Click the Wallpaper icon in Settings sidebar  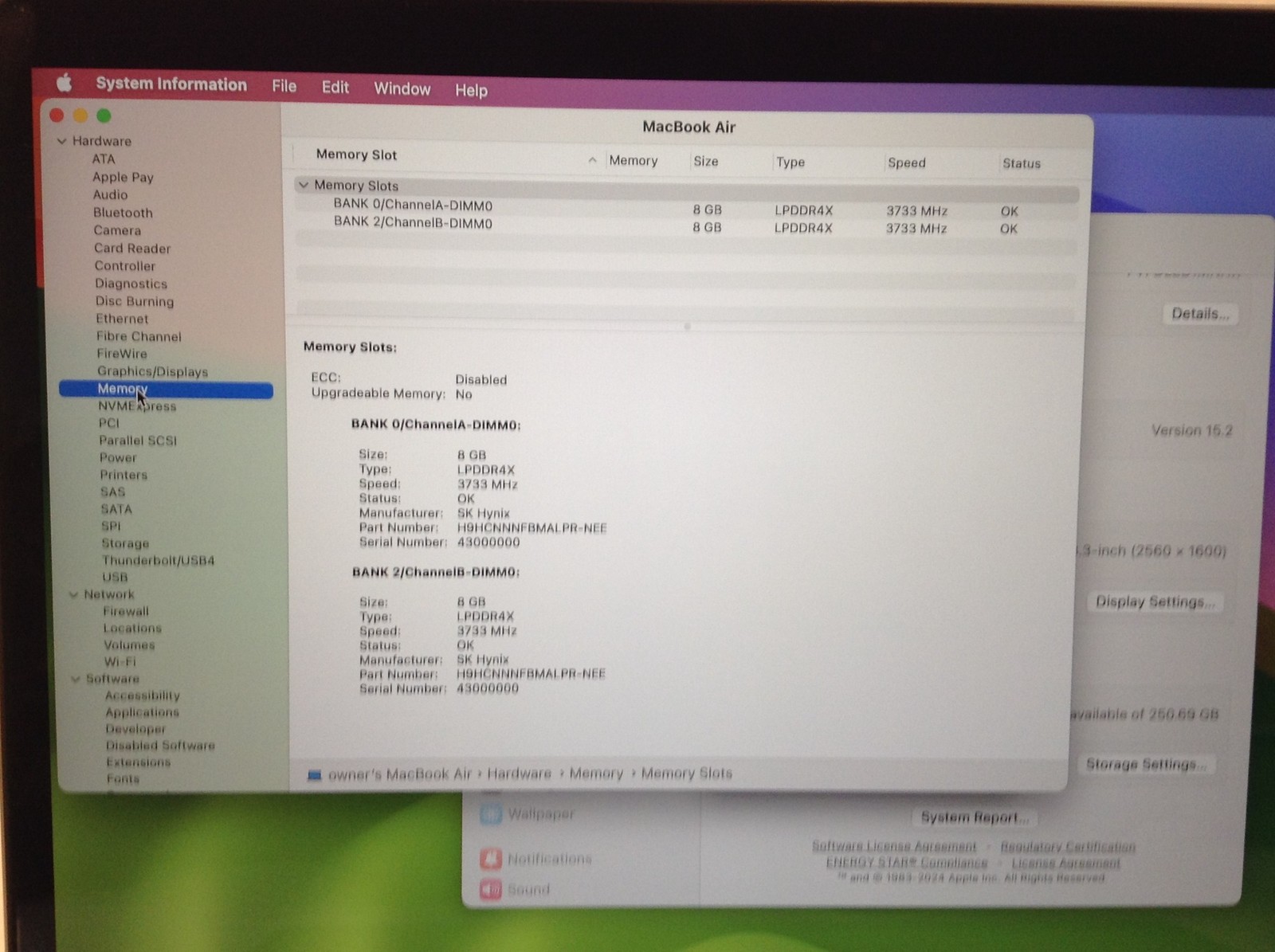click(491, 814)
